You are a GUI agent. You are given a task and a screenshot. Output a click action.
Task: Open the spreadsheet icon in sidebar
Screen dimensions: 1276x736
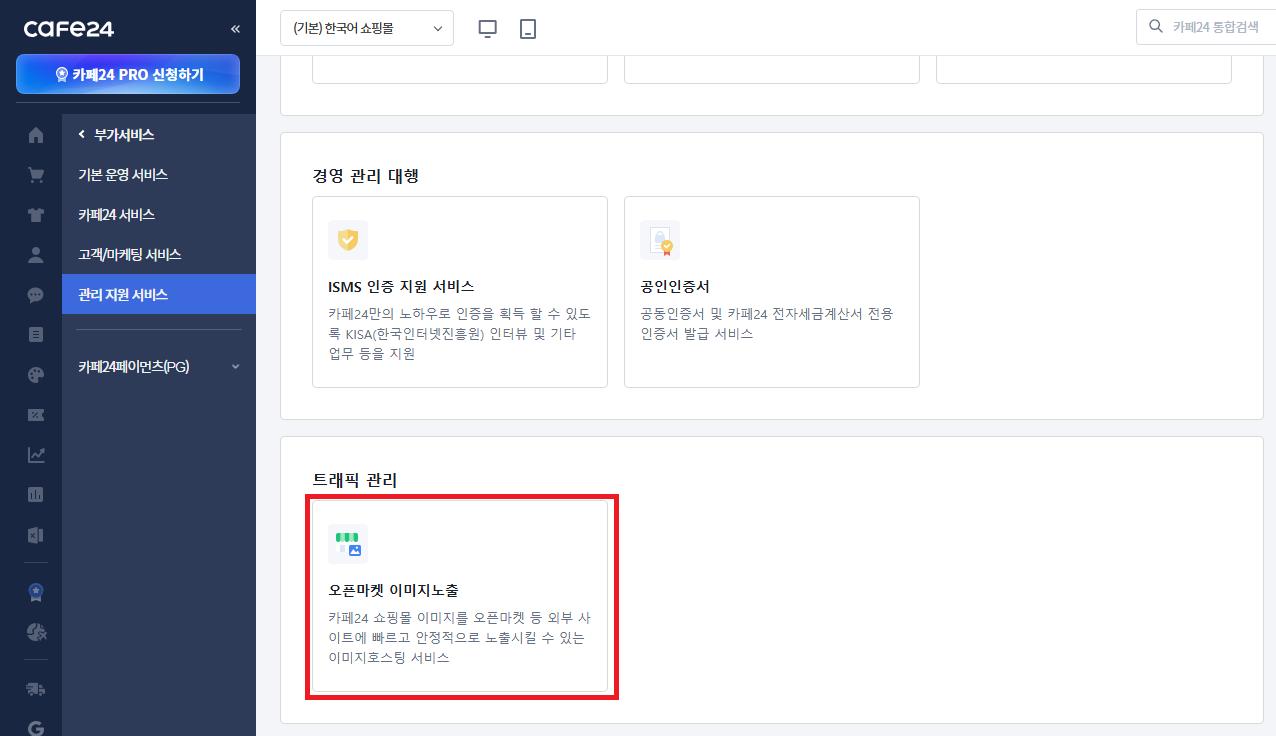point(36,535)
